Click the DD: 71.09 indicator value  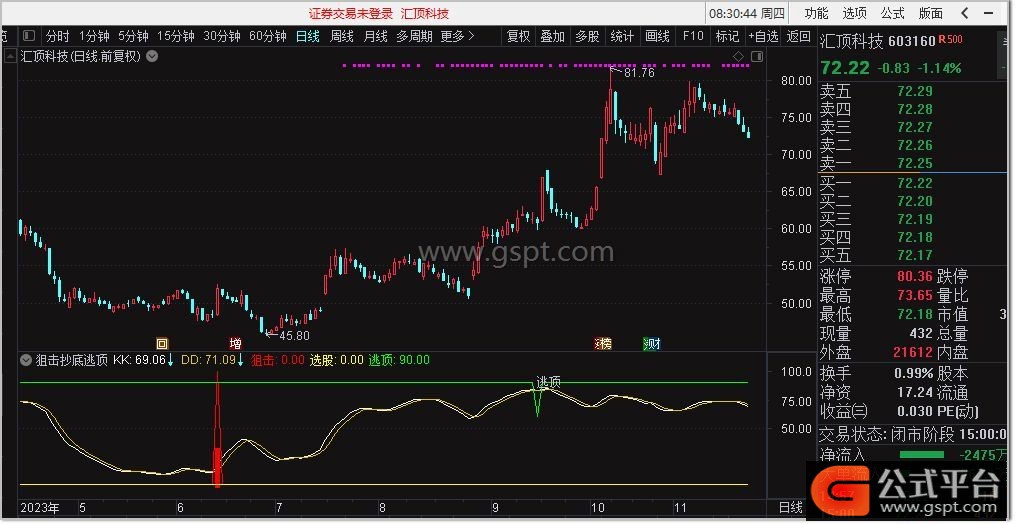coord(212,360)
